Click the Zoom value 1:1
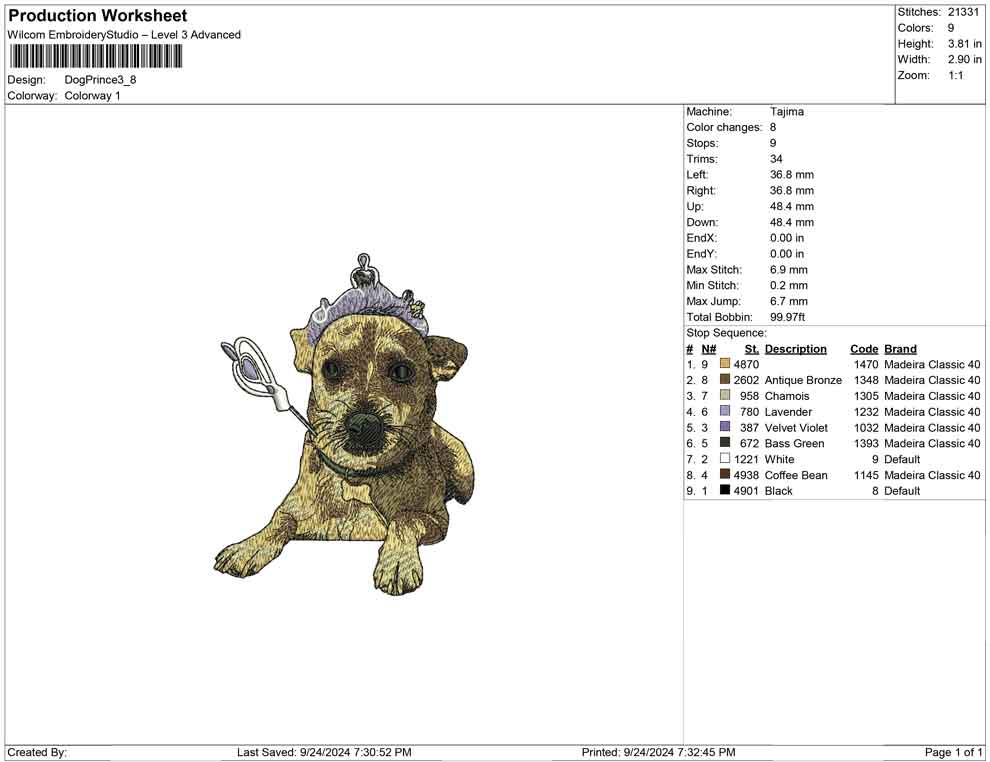The width and height of the screenshot is (990, 762). point(955,75)
